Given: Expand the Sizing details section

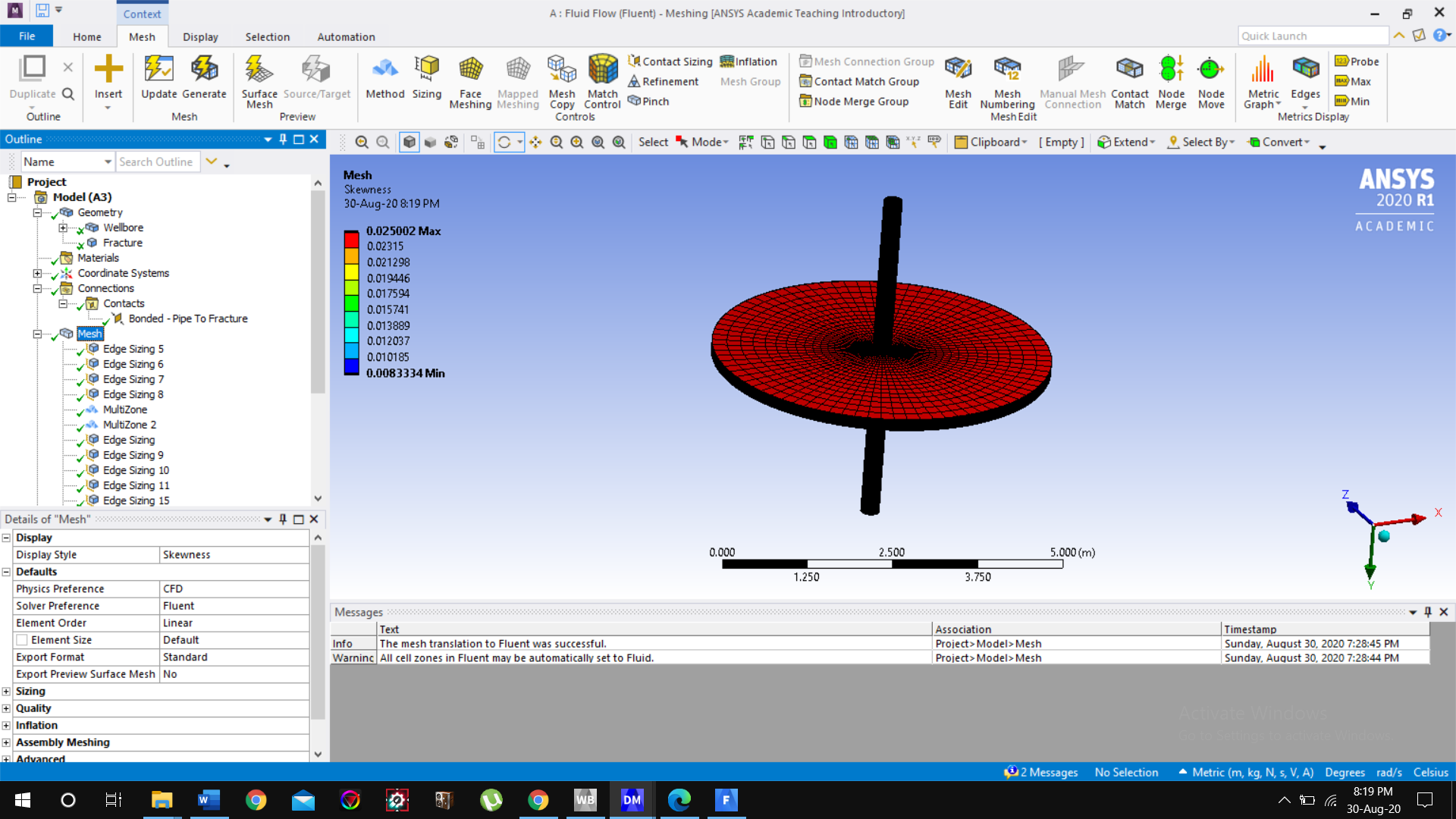Looking at the screenshot, I should (6, 692).
